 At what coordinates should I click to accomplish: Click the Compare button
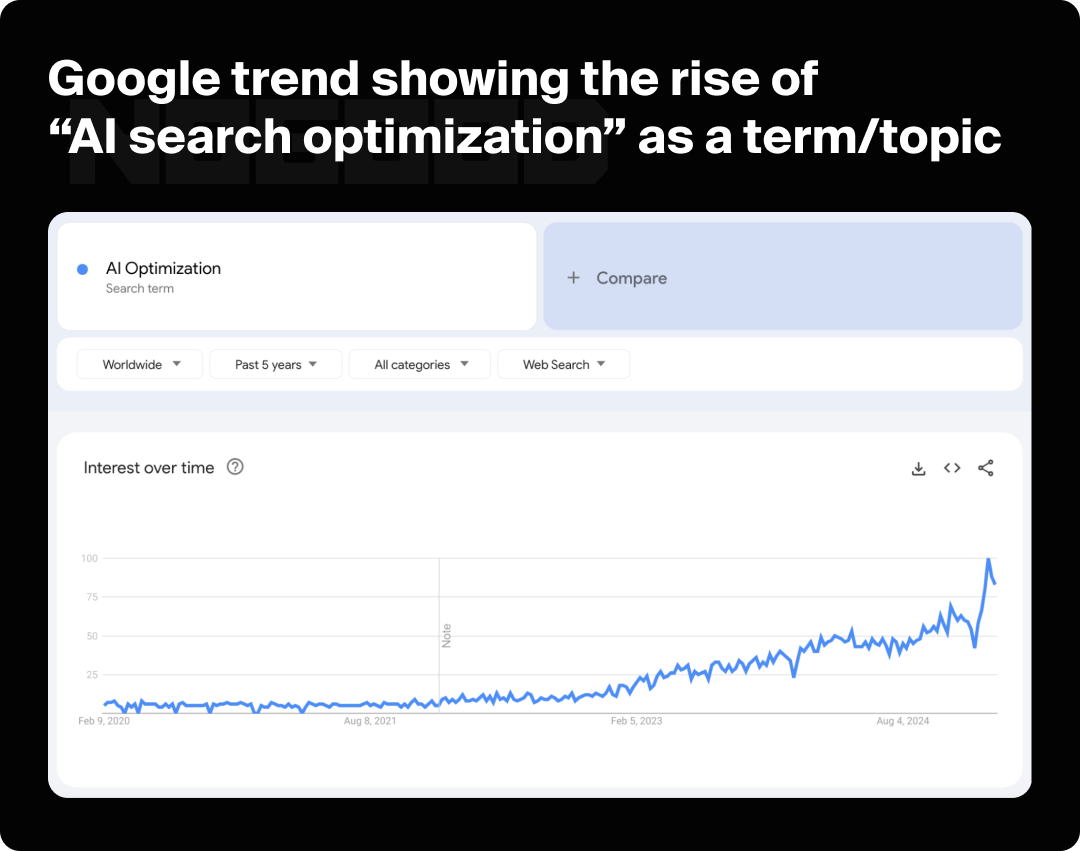pos(631,278)
